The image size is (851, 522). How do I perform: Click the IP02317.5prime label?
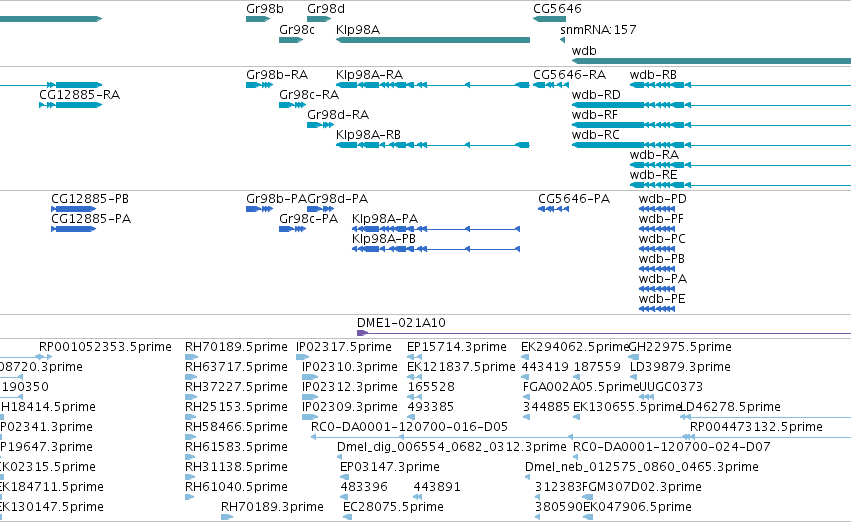344,347
